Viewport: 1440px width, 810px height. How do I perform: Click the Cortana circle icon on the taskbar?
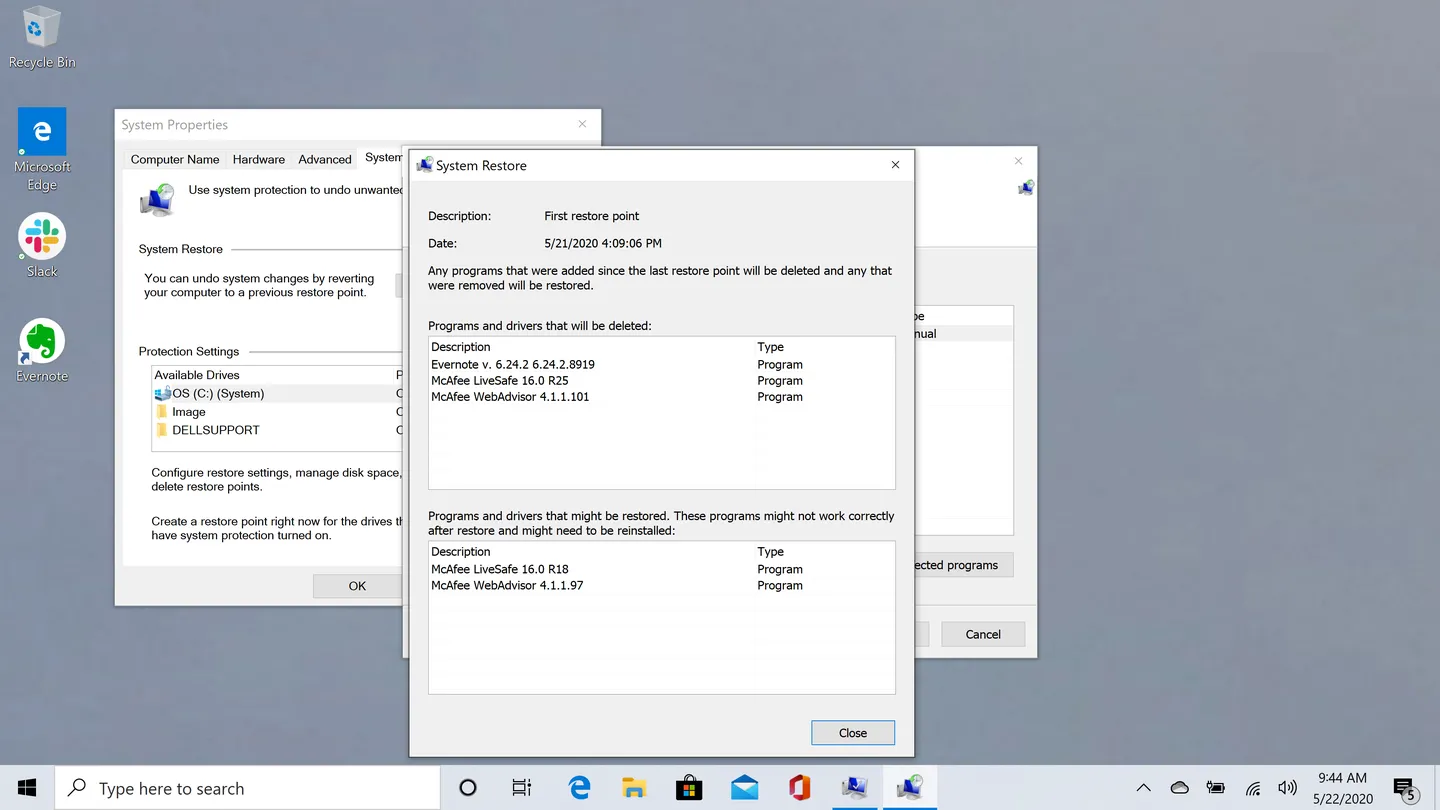pyautogui.click(x=467, y=788)
